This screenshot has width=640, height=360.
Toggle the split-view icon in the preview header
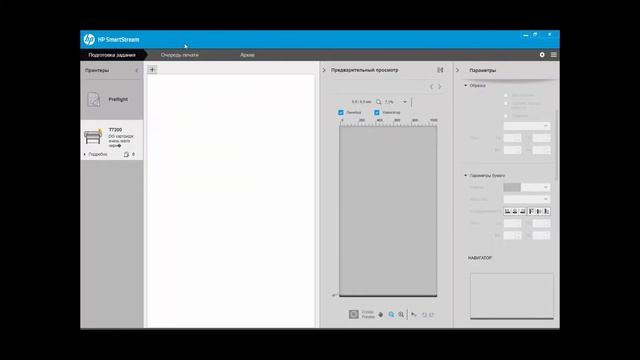(x=440, y=70)
